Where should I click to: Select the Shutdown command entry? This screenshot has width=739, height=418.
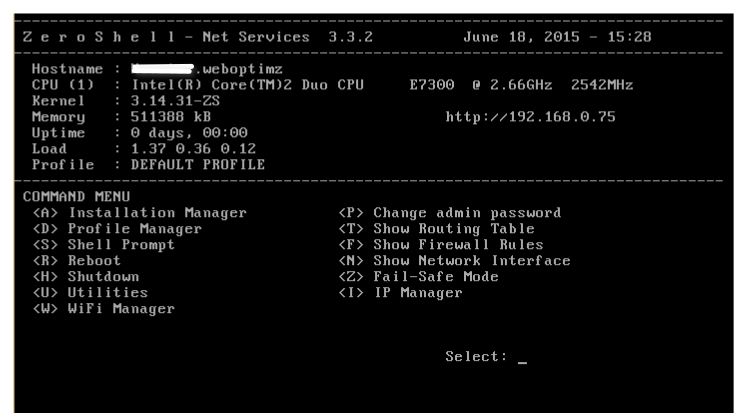click(x=86, y=277)
